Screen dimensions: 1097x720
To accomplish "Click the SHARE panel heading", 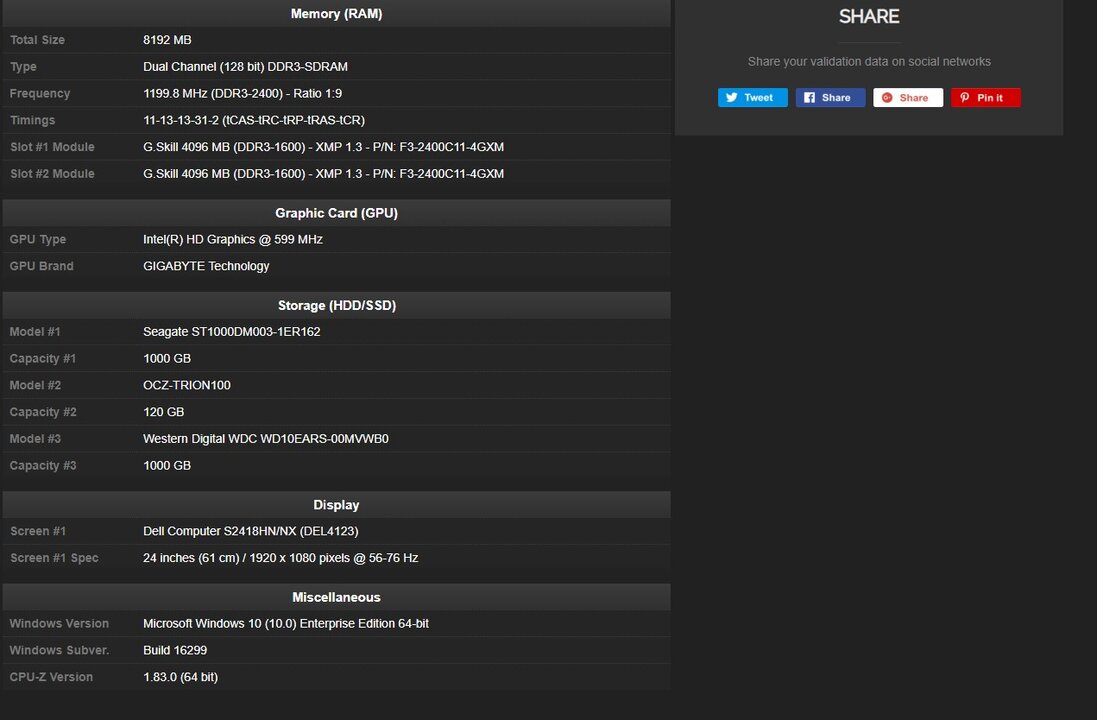I will [x=869, y=16].
